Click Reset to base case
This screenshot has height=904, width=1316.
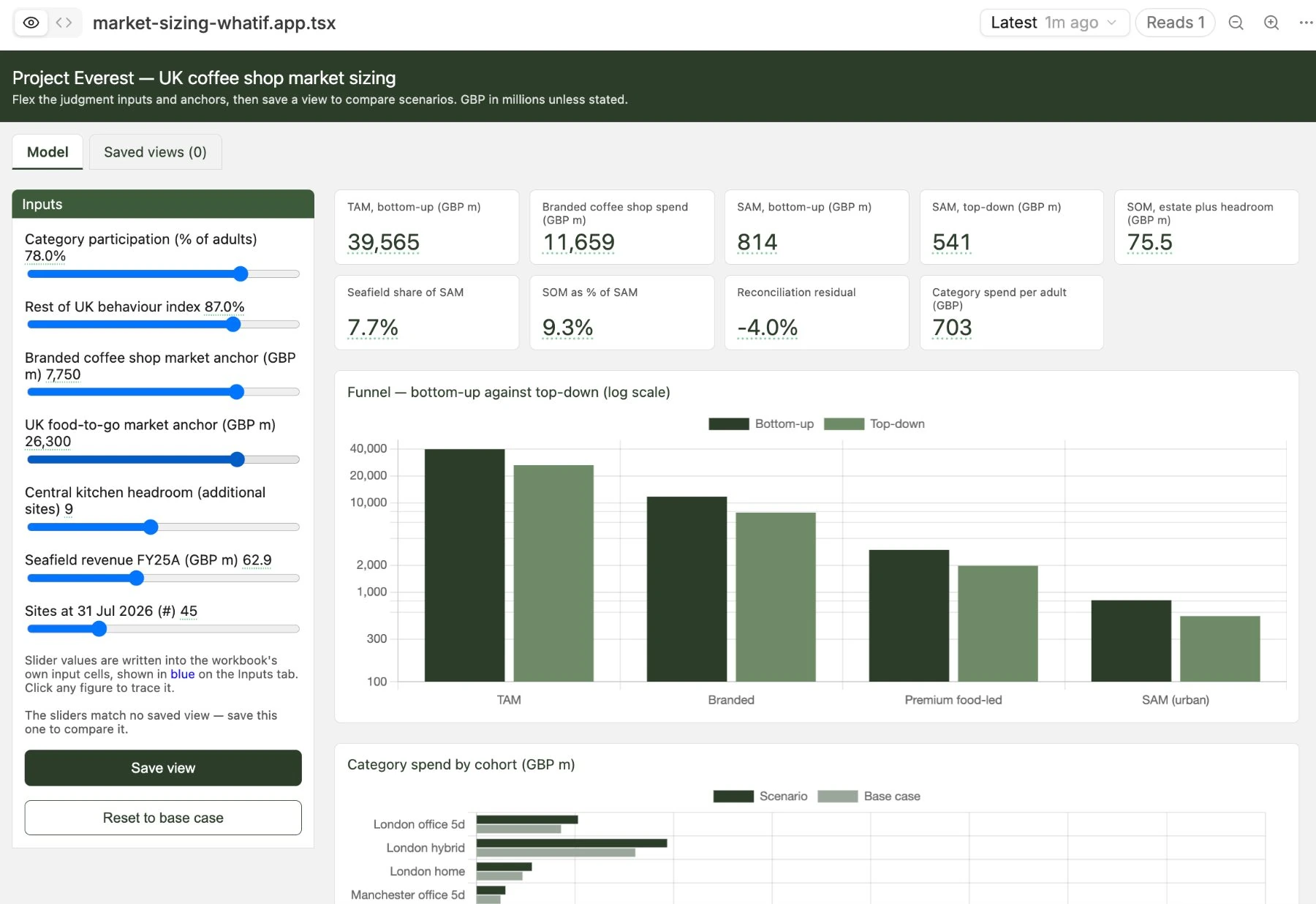pyautogui.click(x=163, y=818)
